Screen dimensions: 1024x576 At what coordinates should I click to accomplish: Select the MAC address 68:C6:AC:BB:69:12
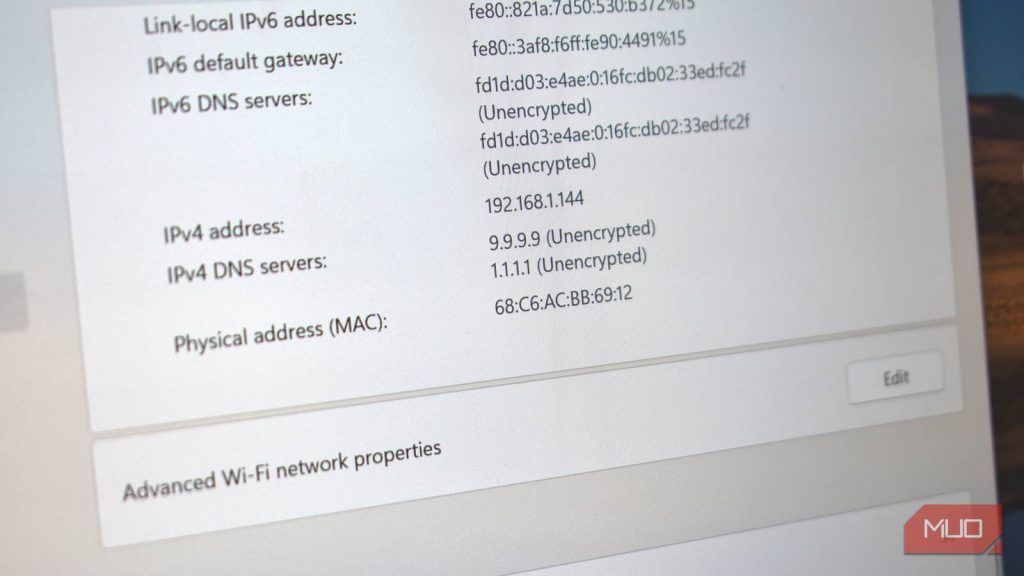(x=563, y=300)
